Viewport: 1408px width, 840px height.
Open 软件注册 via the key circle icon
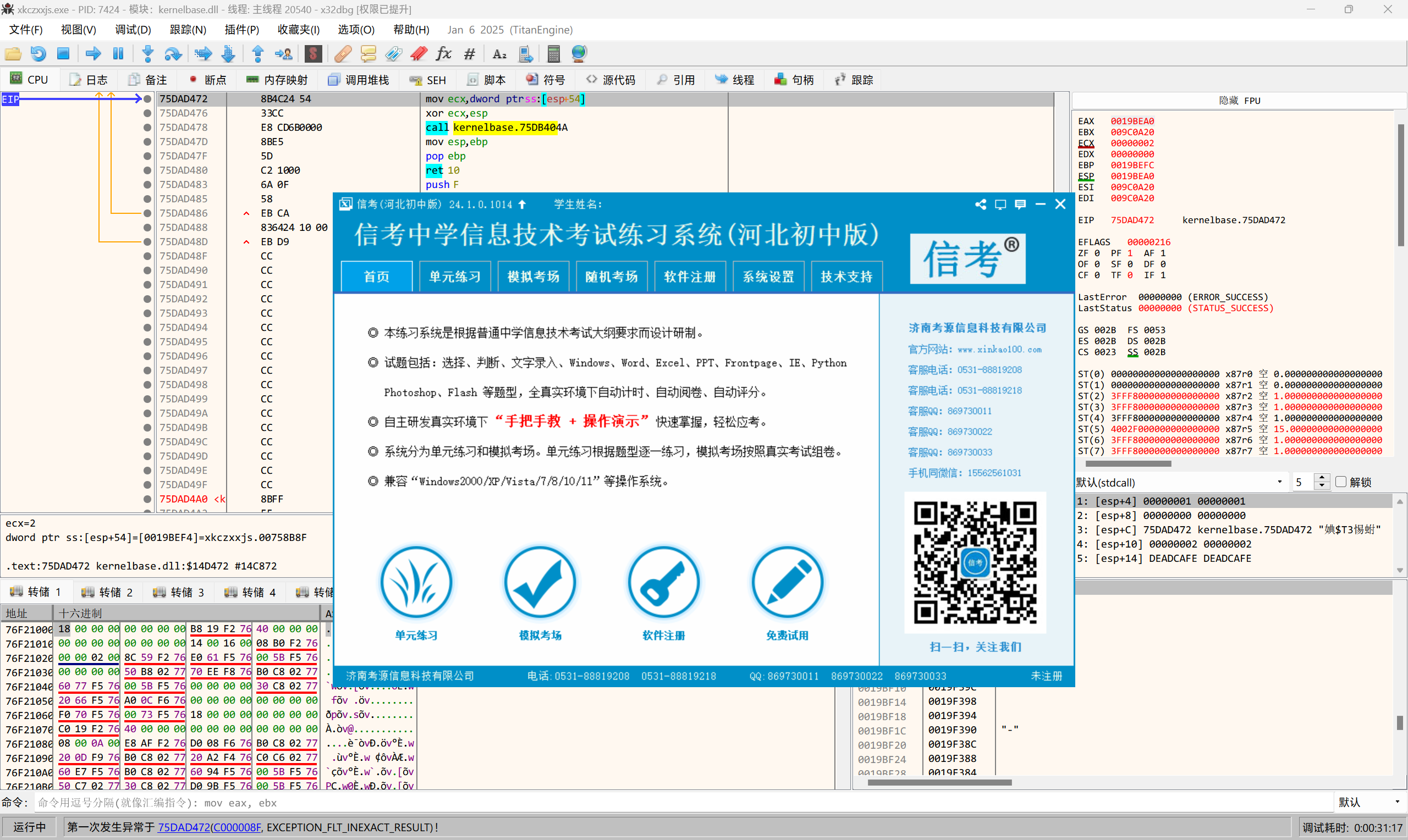point(663,581)
